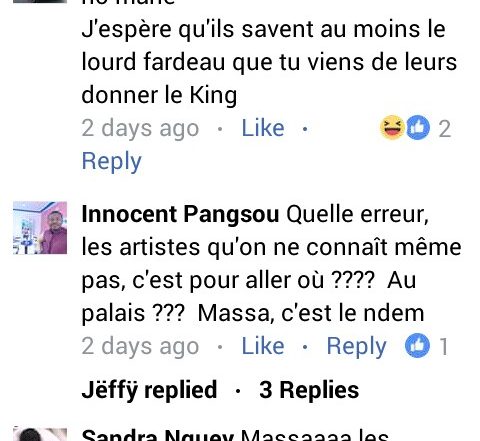Click reaction count 1 on Pangsou's comment
This screenshot has width=480, height=441.
(443, 347)
